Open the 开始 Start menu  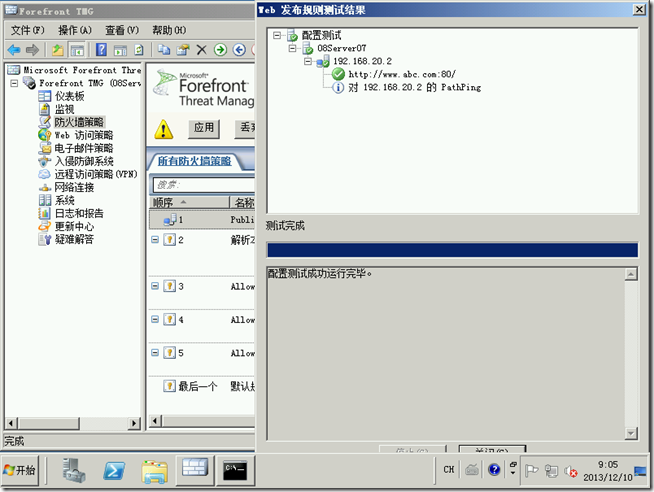[20, 470]
